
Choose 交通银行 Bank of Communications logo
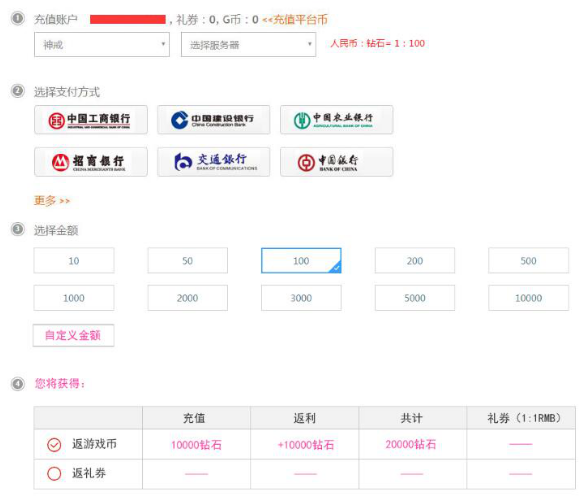213,162
